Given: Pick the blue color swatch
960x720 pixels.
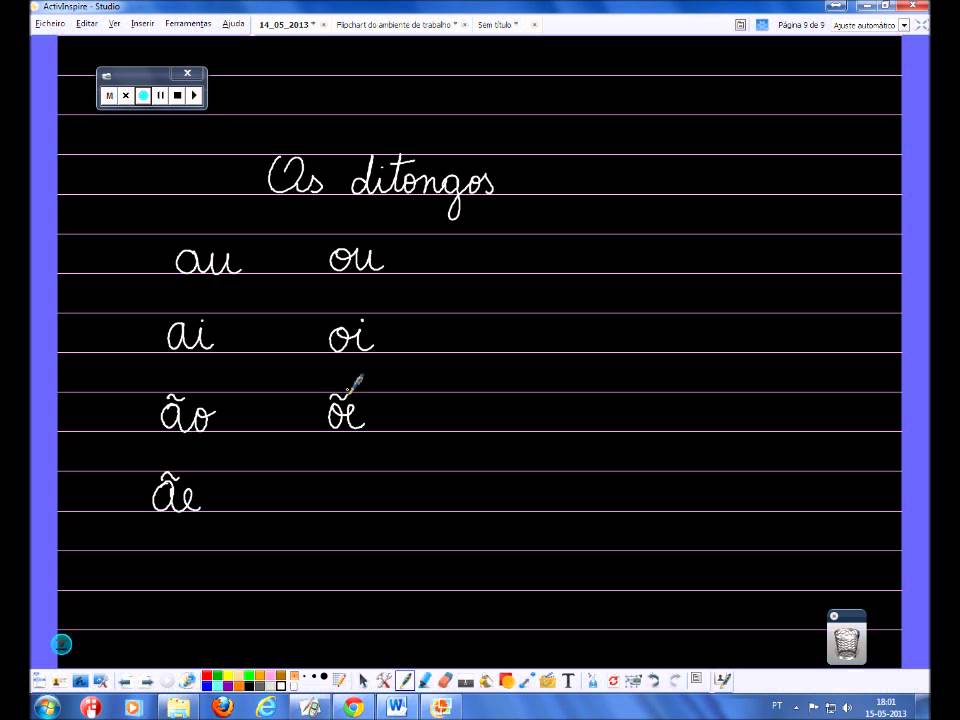Looking at the screenshot, I should (207, 686).
